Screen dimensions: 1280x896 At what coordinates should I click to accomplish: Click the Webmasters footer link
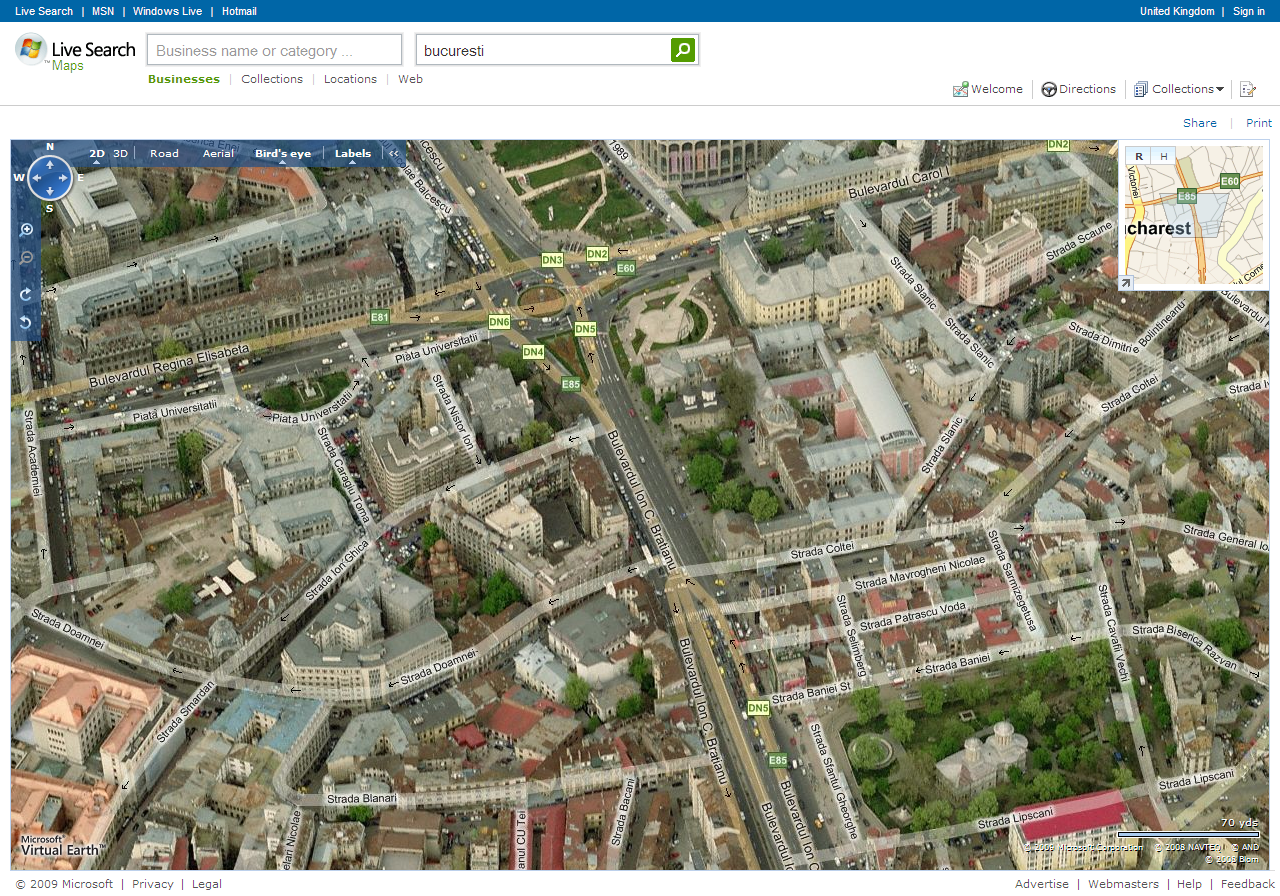click(x=1123, y=884)
